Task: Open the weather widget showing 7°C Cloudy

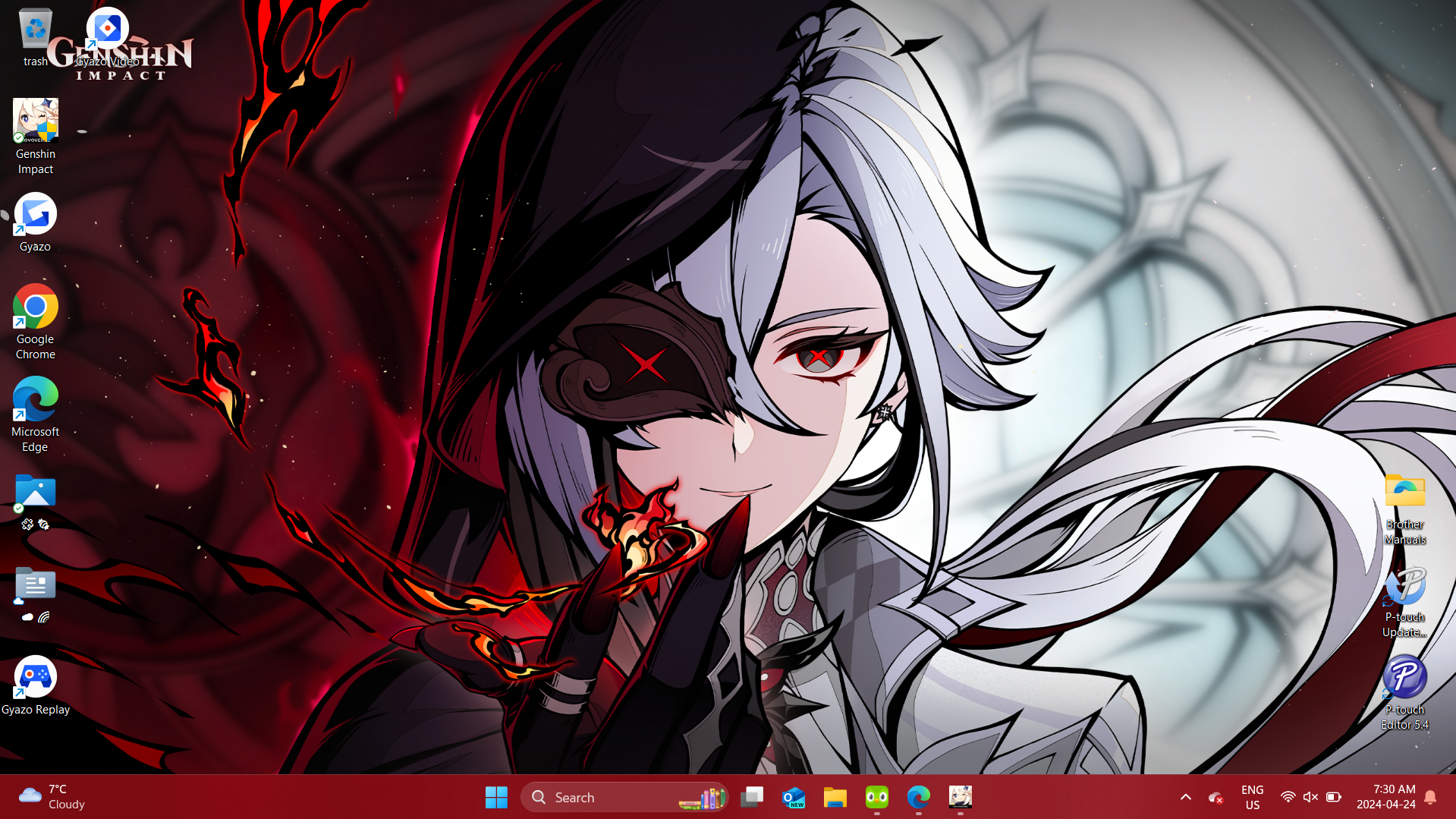Action: (x=52, y=797)
